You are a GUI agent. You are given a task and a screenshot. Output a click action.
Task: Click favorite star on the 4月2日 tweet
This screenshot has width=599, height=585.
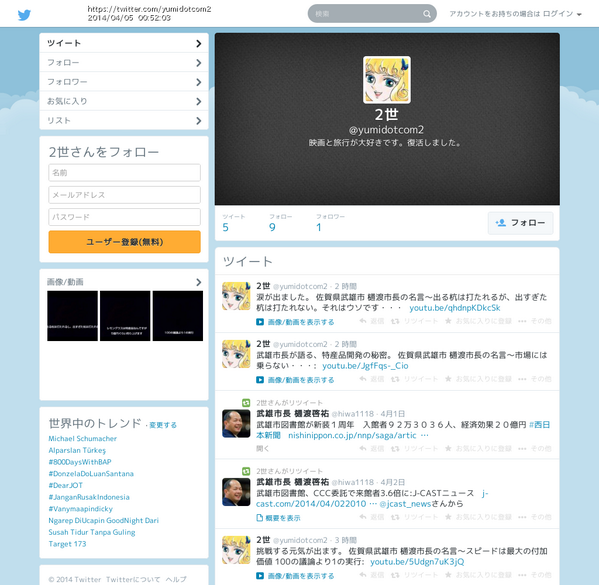click(x=448, y=517)
